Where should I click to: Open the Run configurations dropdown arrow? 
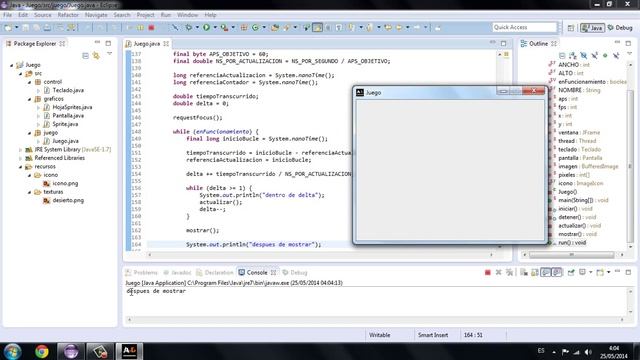point(215,28)
